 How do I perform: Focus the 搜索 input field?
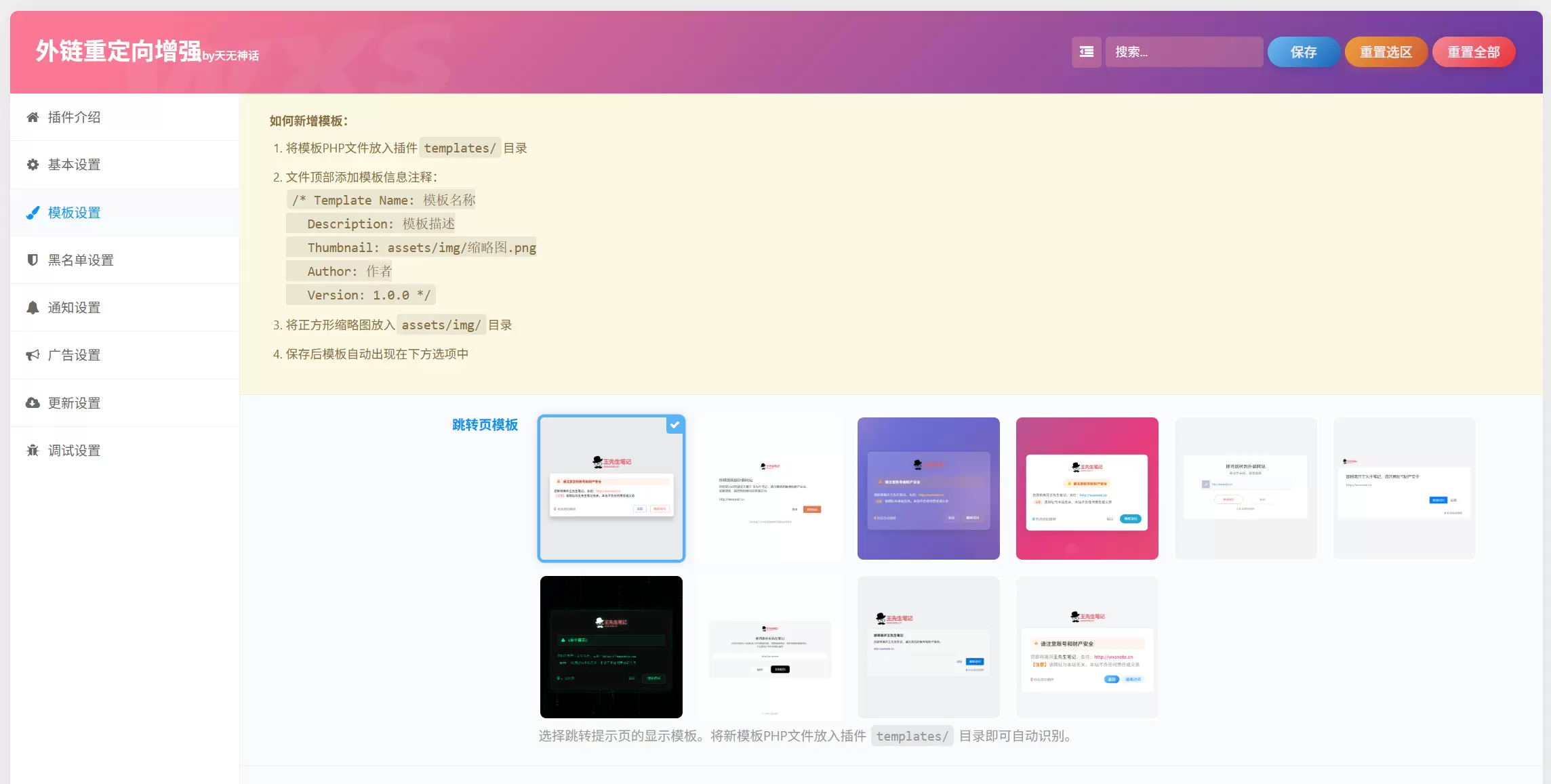tap(1184, 52)
